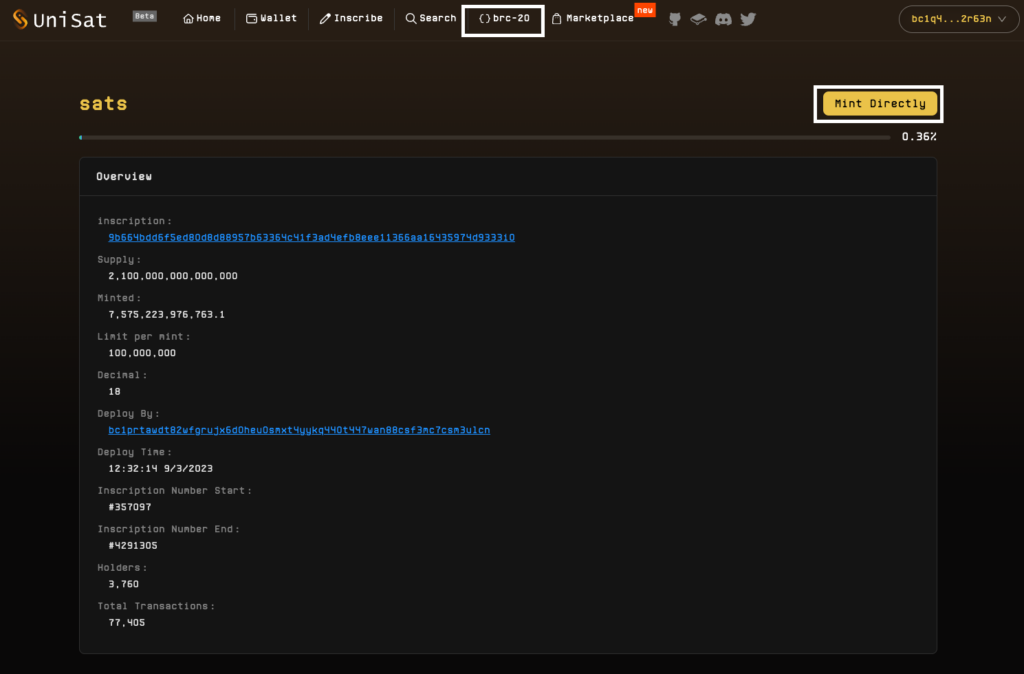Open the GitBook docs icon
This screenshot has height=674, width=1024.
[699, 19]
